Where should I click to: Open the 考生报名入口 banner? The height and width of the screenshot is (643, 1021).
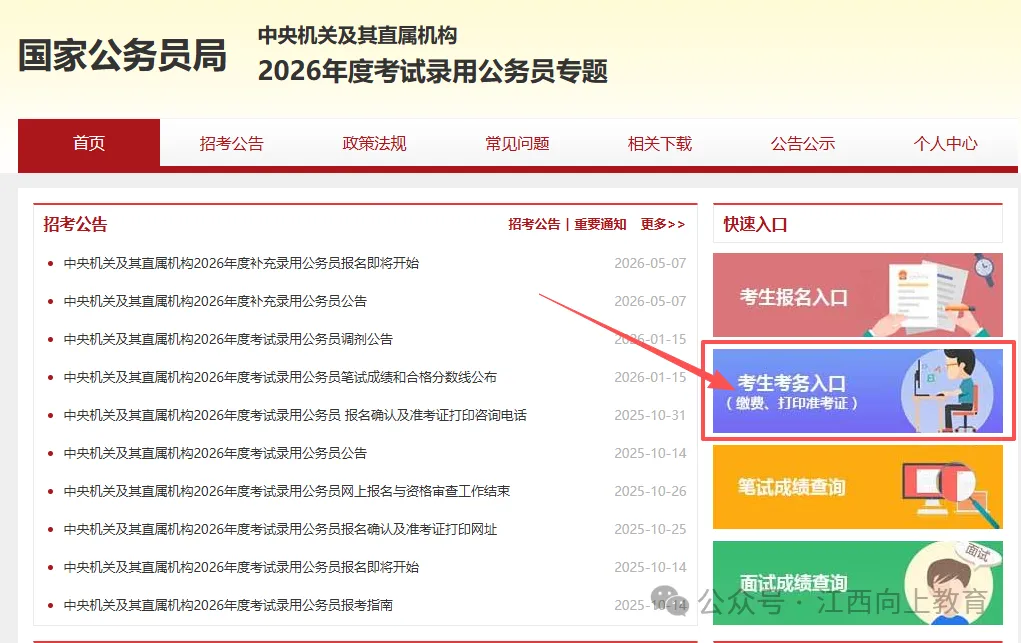click(x=858, y=295)
